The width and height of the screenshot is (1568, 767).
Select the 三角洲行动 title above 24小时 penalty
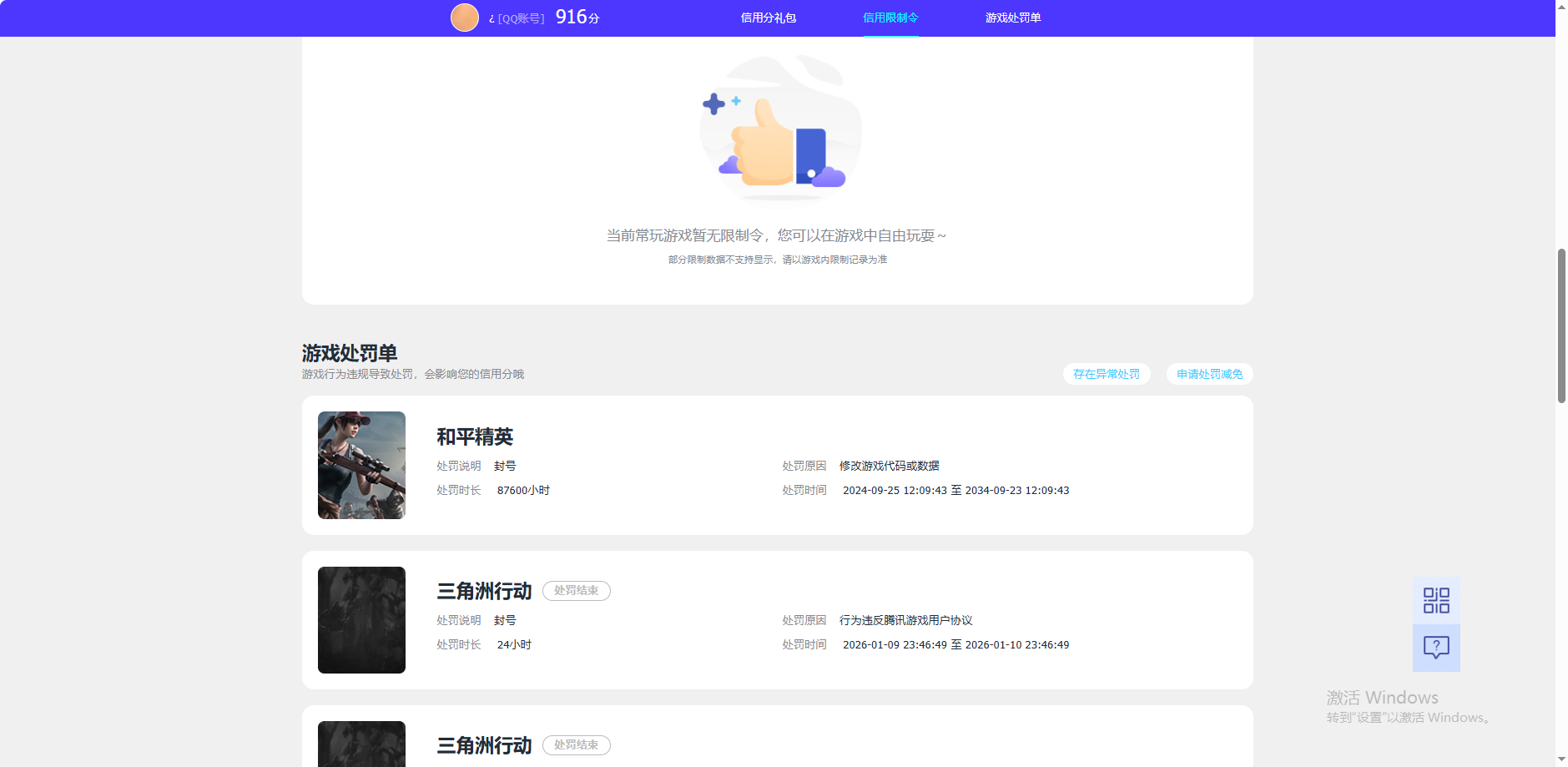pyautogui.click(x=484, y=591)
